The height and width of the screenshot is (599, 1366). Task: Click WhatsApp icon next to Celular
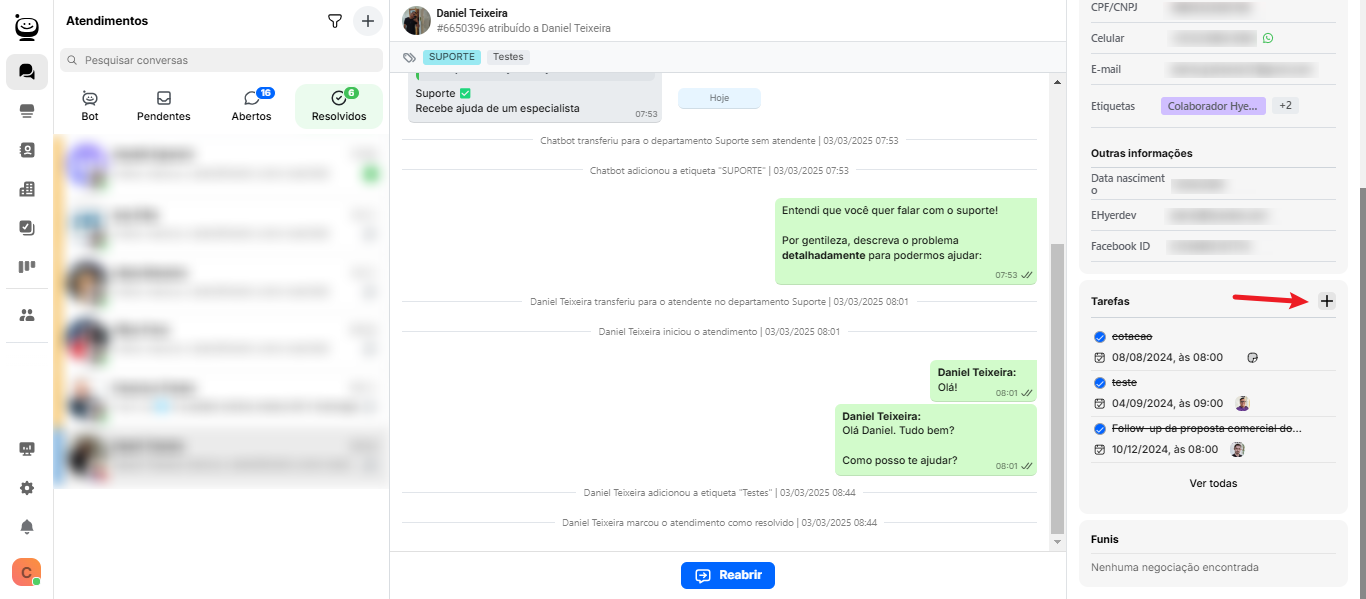[1268, 38]
